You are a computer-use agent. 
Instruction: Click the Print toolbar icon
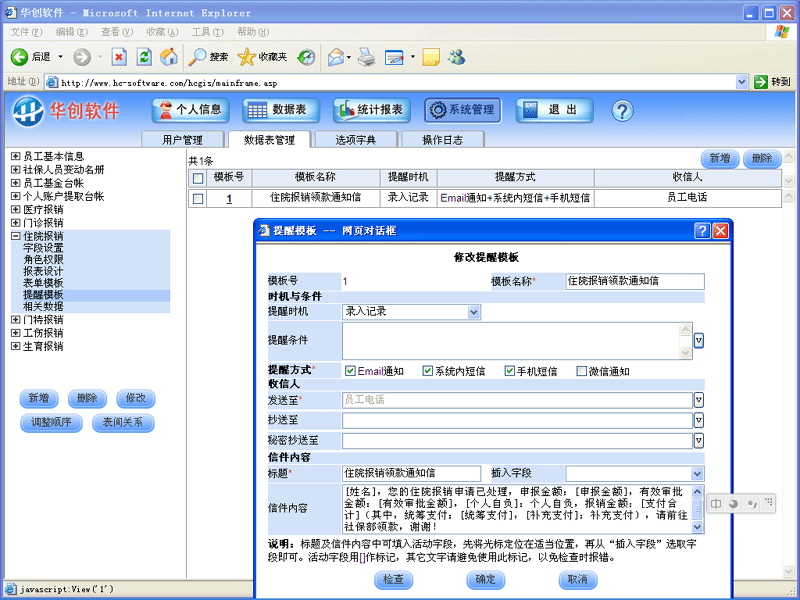366,57
